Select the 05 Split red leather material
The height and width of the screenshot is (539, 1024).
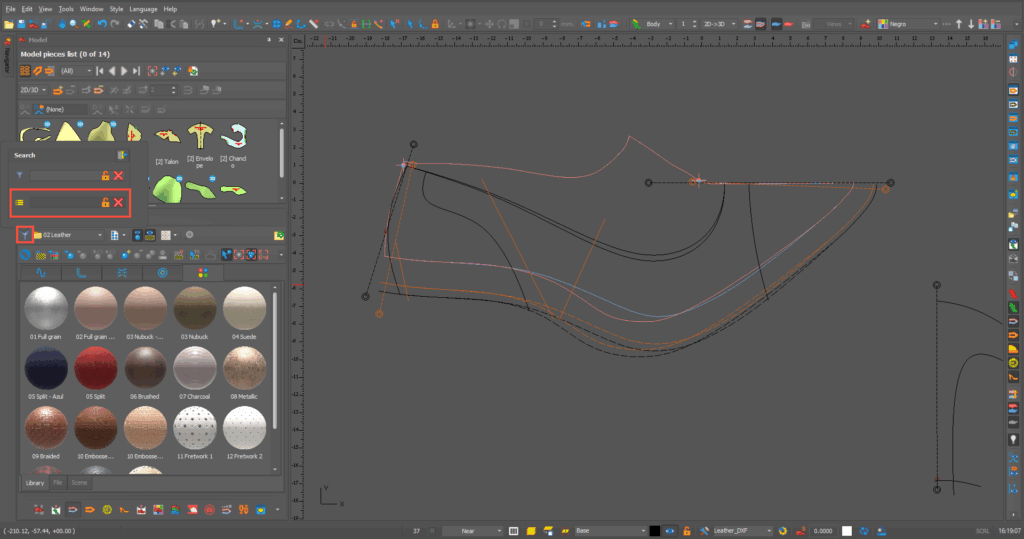point(93,367)
